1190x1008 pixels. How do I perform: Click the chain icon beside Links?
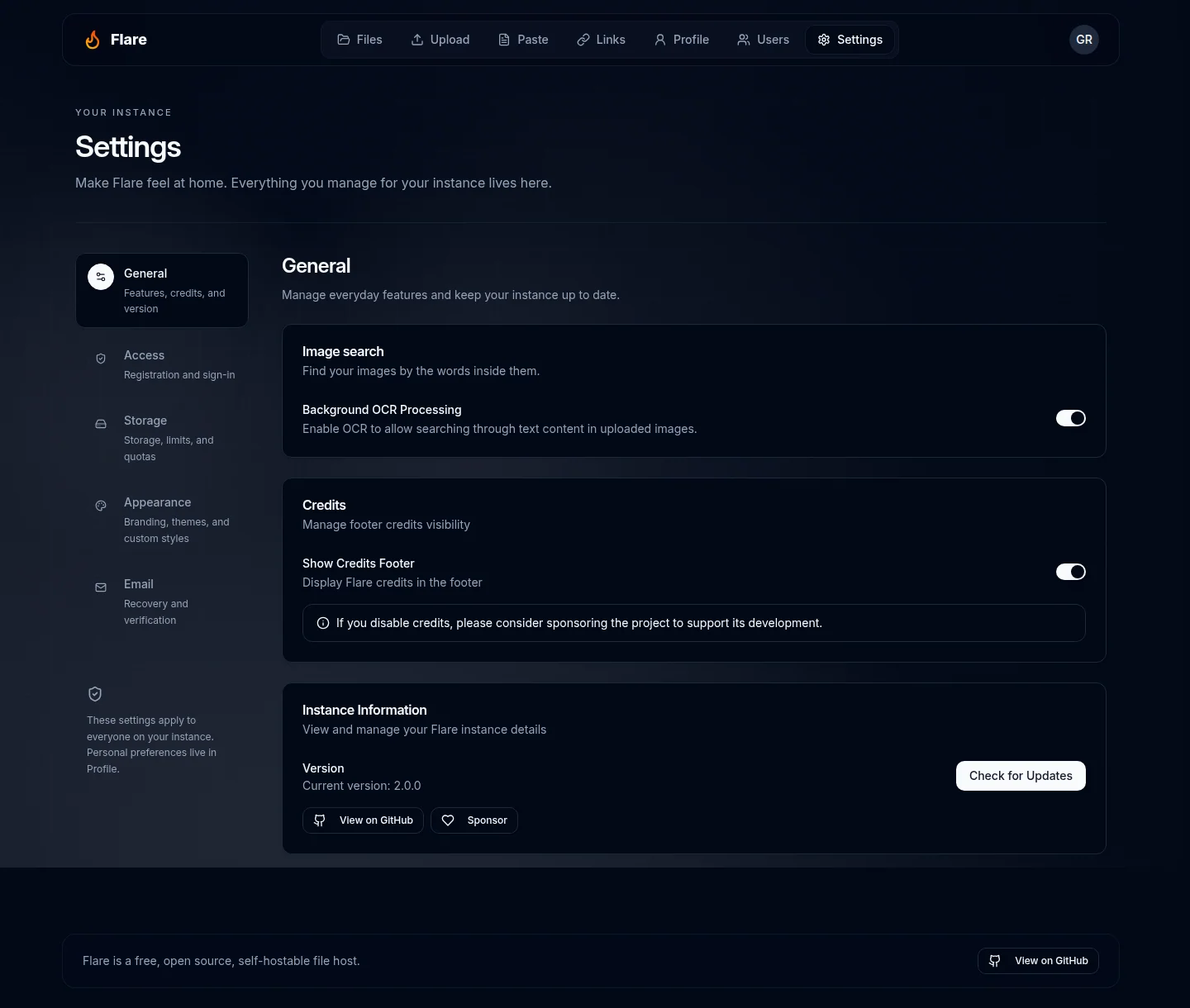point(583,40)
